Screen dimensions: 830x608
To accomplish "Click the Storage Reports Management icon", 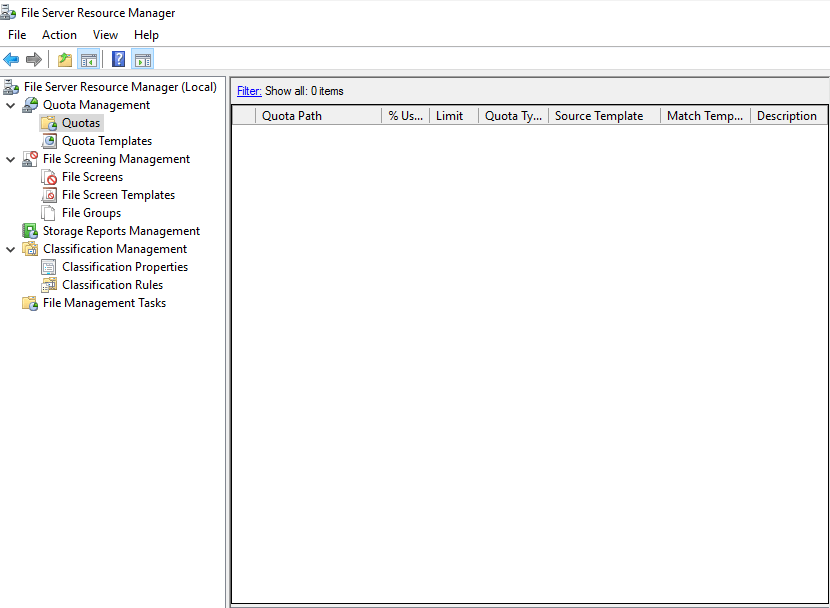I will point(30,231).
